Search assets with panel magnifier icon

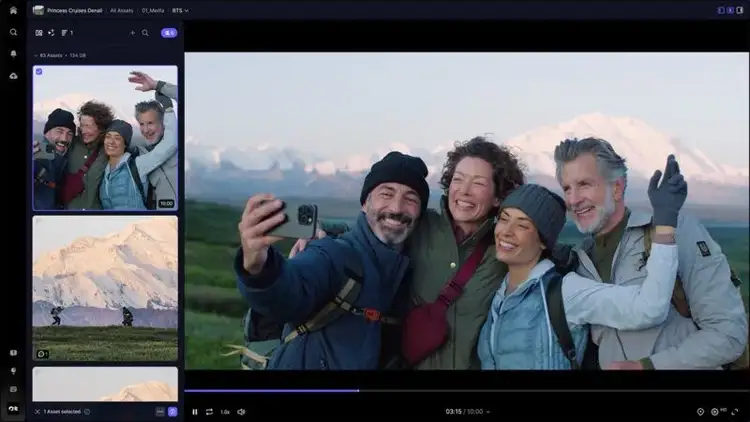pos(145,33)
